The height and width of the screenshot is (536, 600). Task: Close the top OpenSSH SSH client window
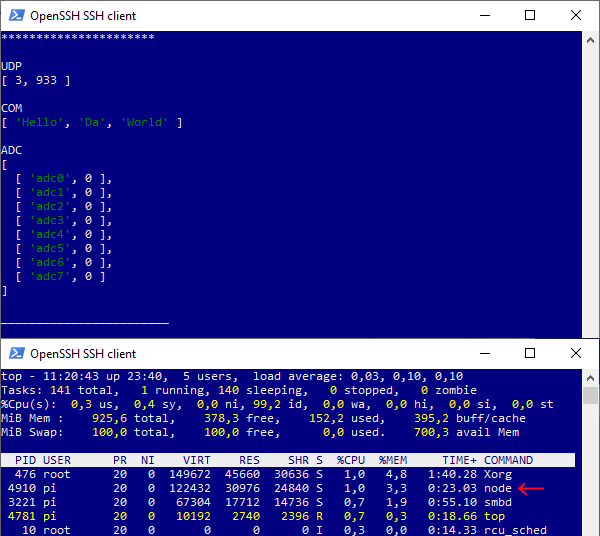pos(576,15)
